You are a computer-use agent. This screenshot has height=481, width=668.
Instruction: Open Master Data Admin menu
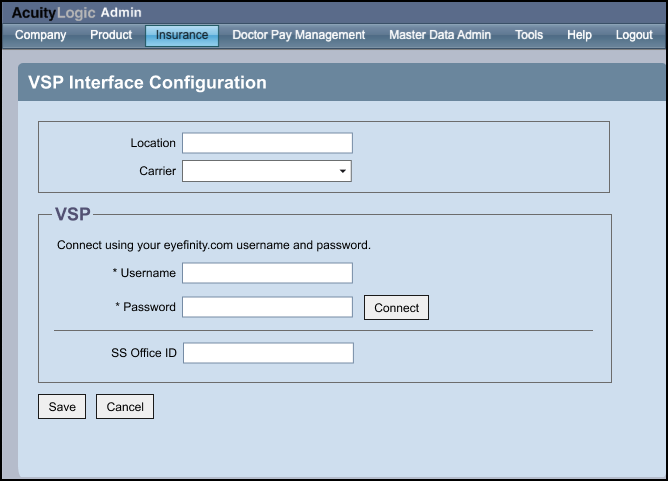[x=440, y=35]
